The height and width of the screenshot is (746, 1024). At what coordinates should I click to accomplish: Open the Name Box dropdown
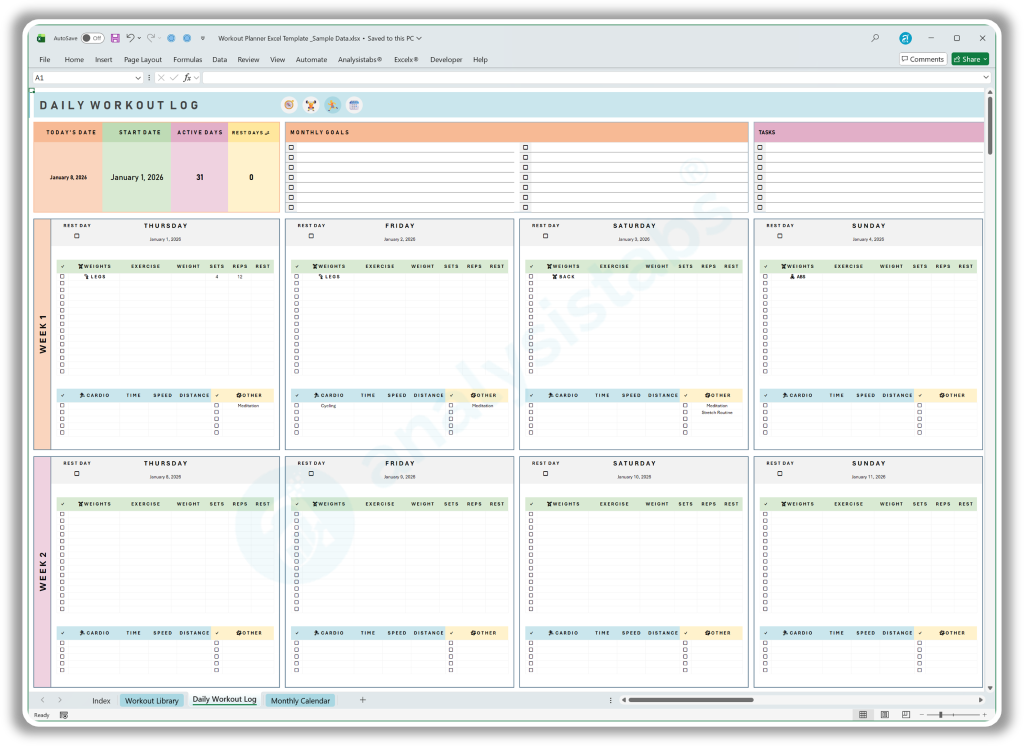click(137, 76)
